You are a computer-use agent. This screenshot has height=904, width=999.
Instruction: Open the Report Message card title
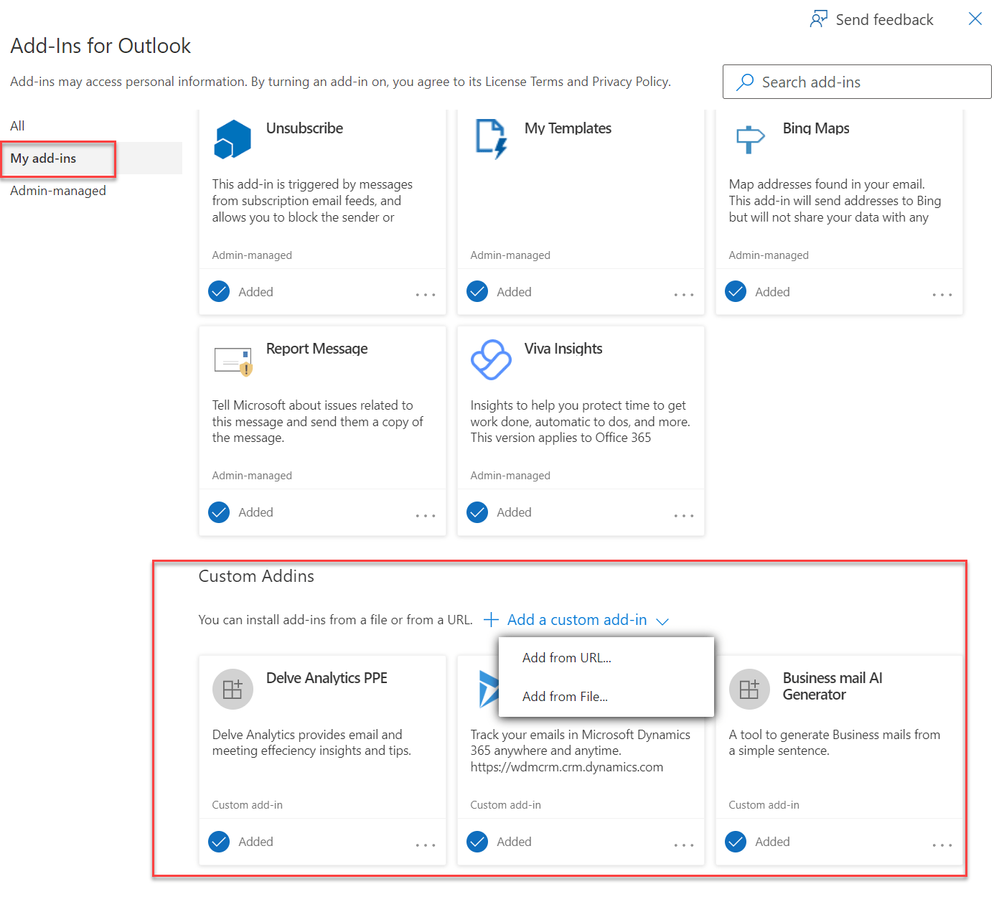(x=317, y=348)
